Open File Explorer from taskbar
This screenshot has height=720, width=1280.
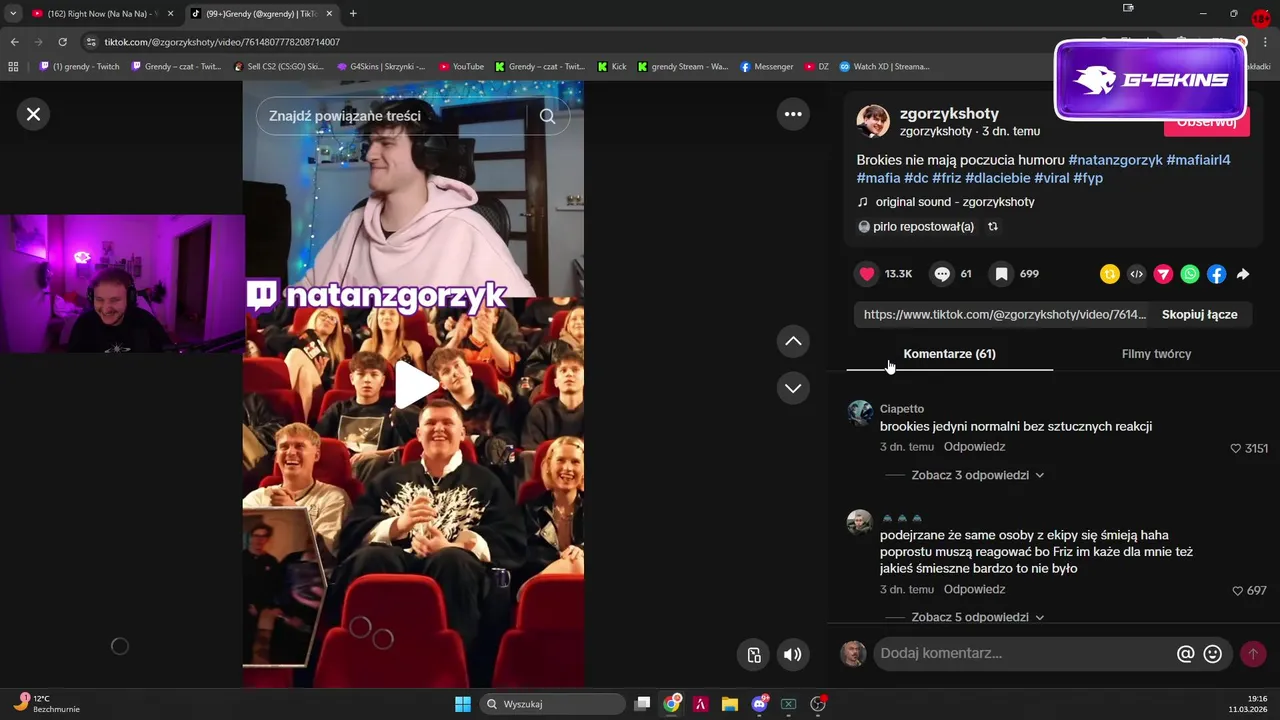pos(730,704)
